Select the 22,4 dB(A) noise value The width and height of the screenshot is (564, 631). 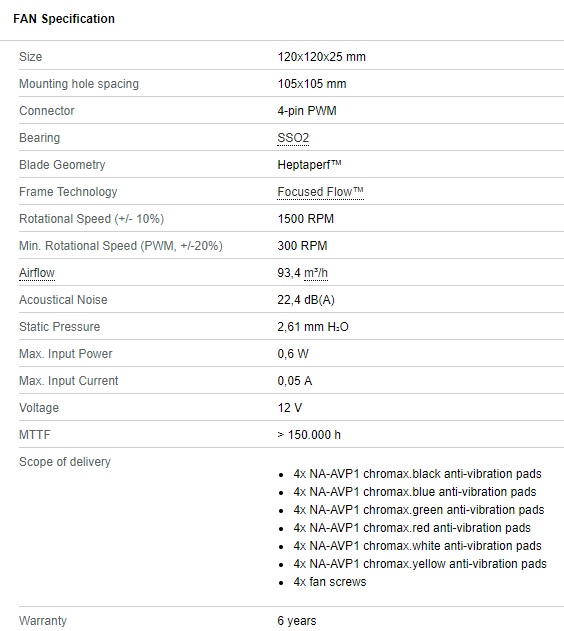(x=306, y=300)
